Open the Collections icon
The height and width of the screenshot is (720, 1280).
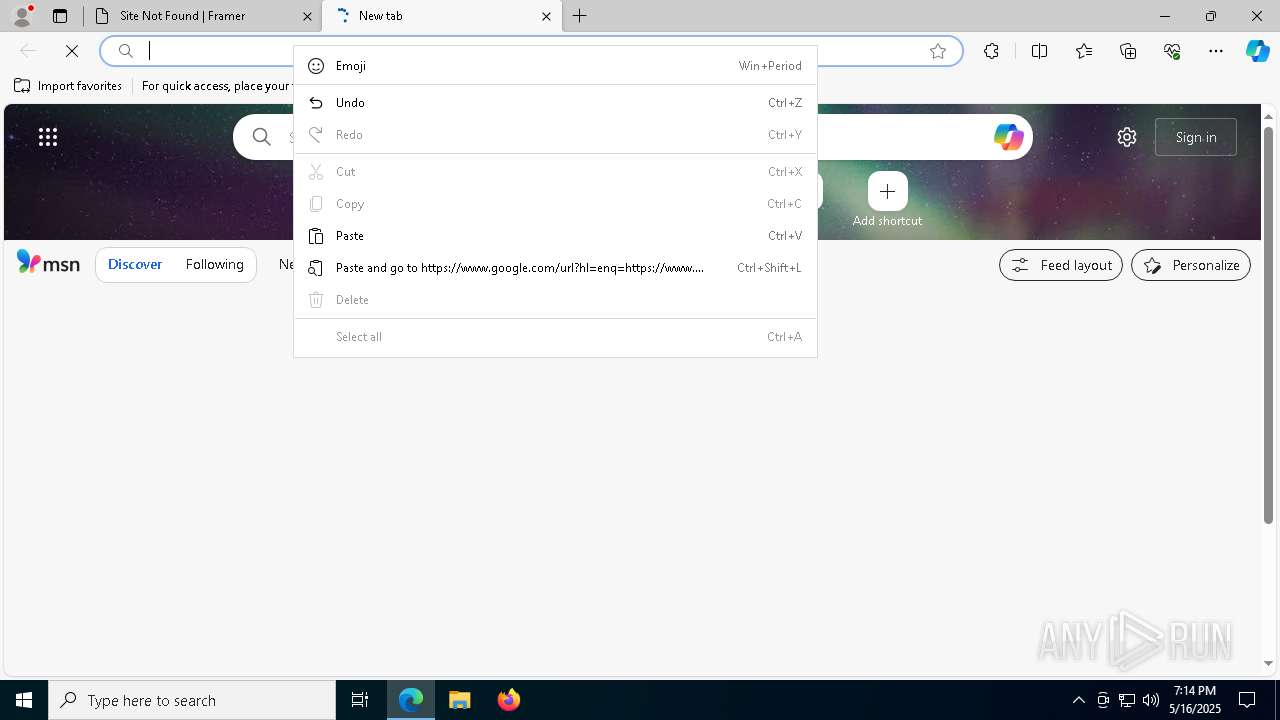click(x=1128, y=51)
